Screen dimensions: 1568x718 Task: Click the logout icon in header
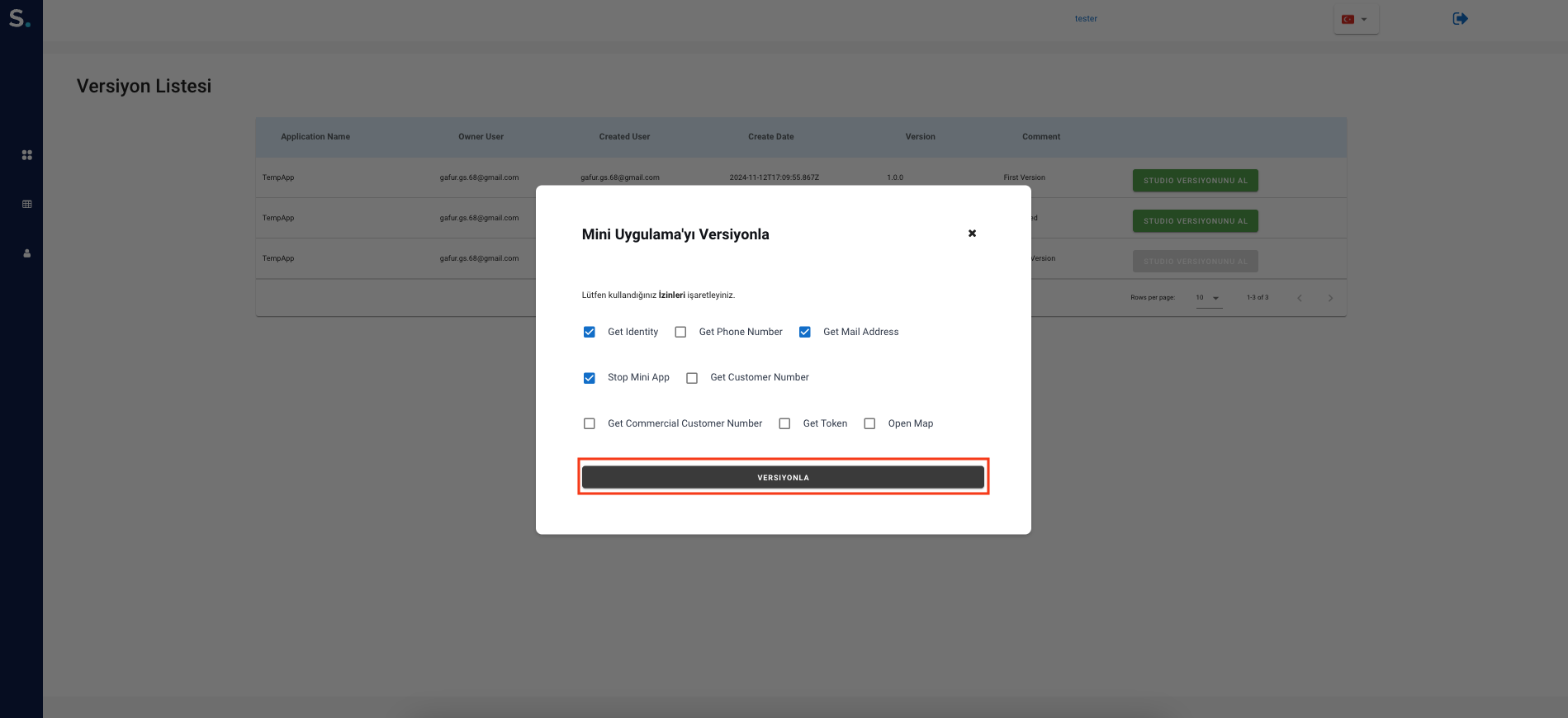[1460, 18]
